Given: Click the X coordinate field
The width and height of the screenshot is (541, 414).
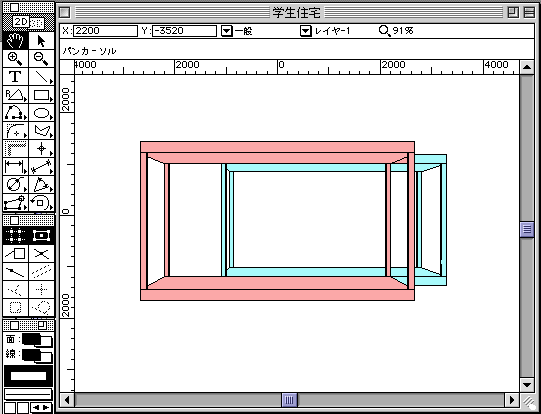Looking at the screenshot, I should coord(106,31).
